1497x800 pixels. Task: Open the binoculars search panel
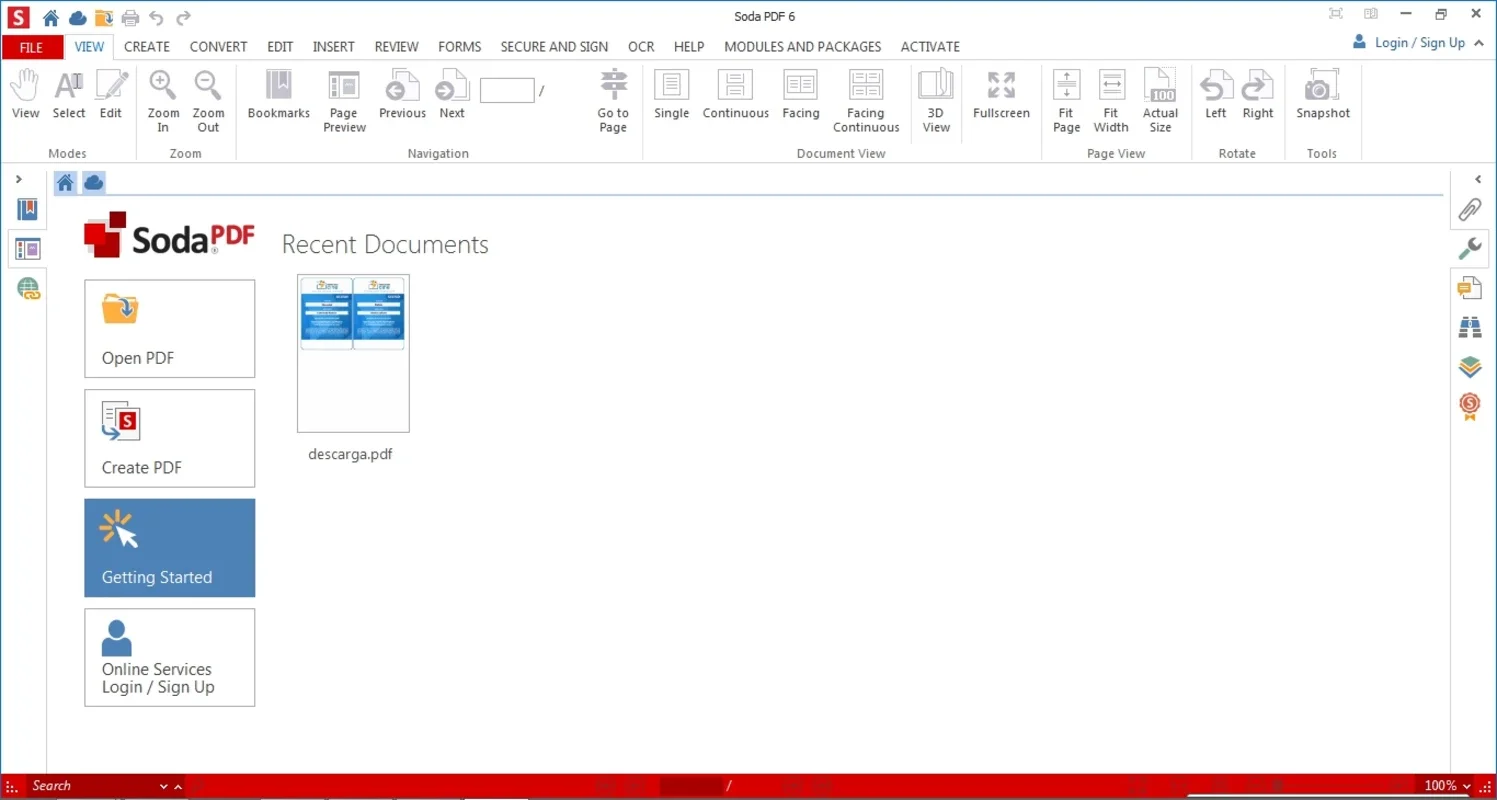[1469, 327]
